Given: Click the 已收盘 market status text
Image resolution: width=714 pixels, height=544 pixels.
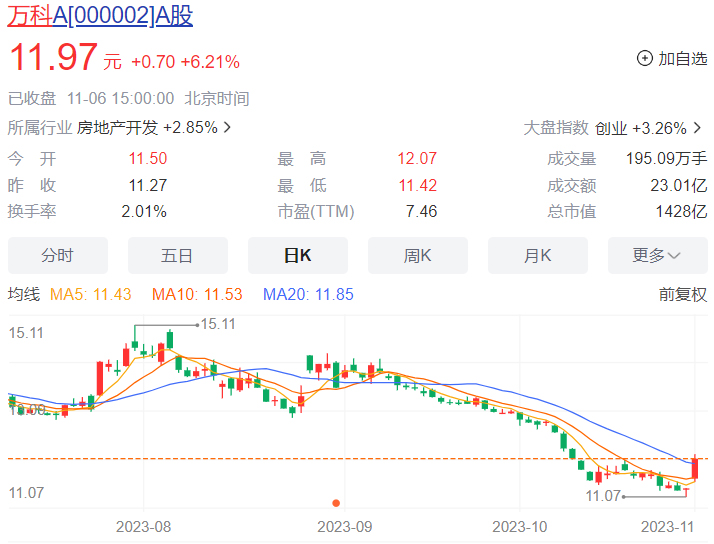Looking at the screenshot, I should pos(32,99).
